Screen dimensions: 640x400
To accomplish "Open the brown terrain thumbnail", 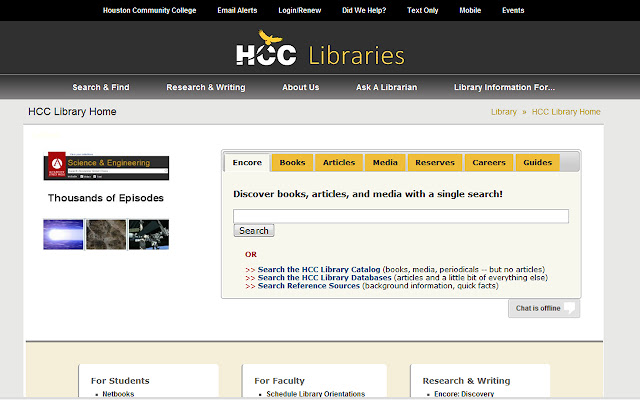I will click(106, 235).
